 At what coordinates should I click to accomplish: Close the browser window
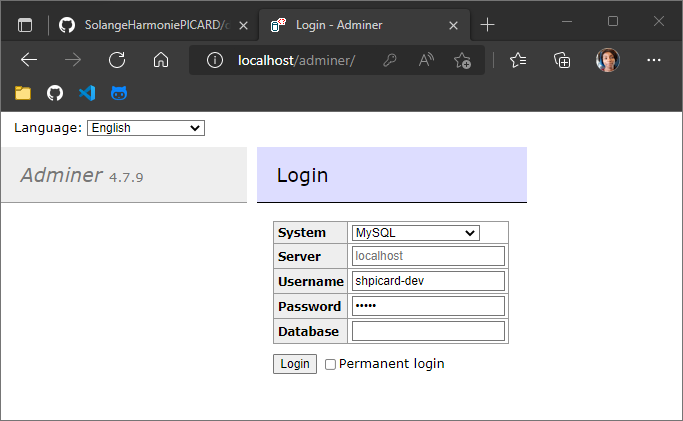659,21
